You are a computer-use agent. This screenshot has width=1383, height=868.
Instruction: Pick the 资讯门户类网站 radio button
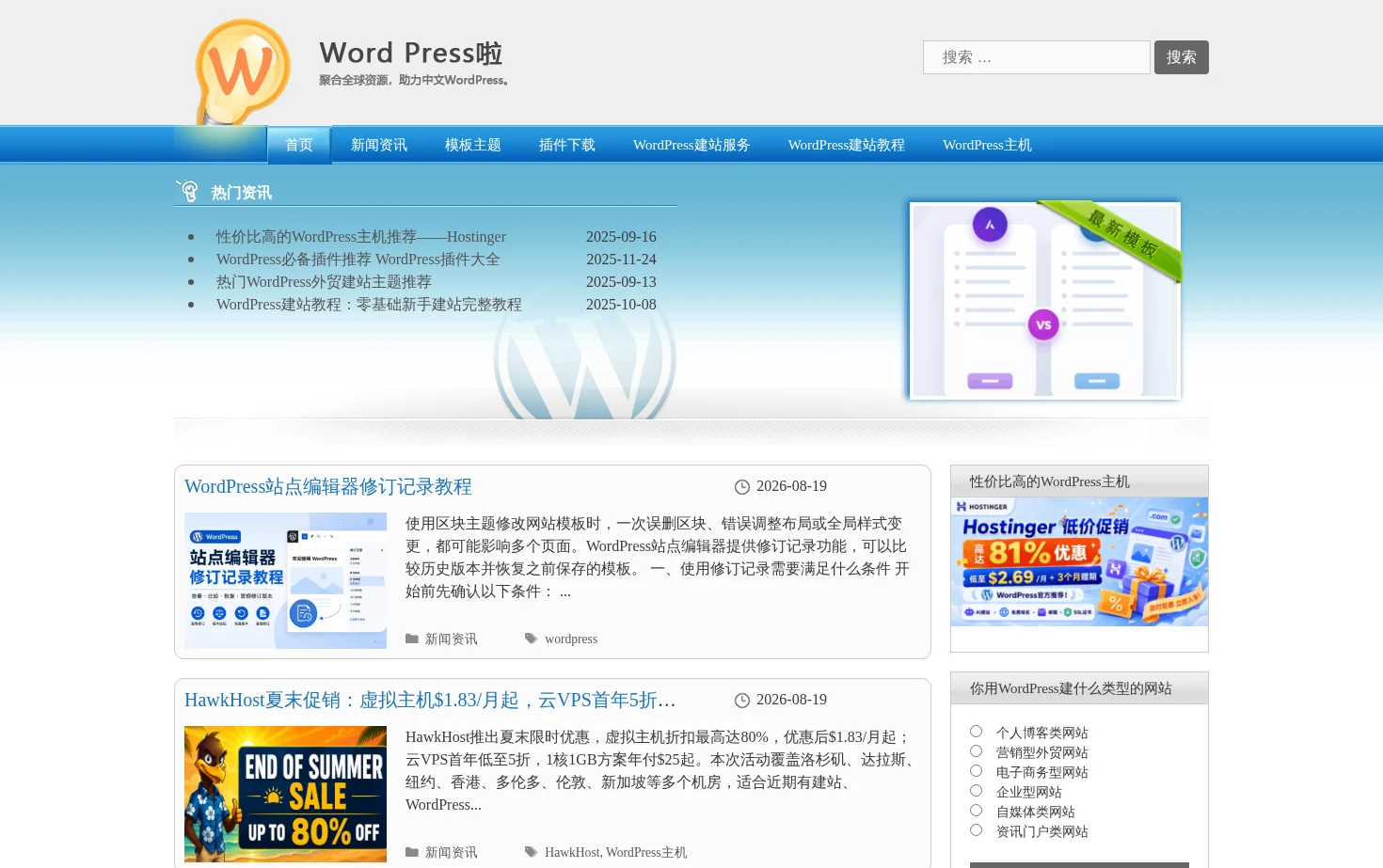click(x=976, y=830)
